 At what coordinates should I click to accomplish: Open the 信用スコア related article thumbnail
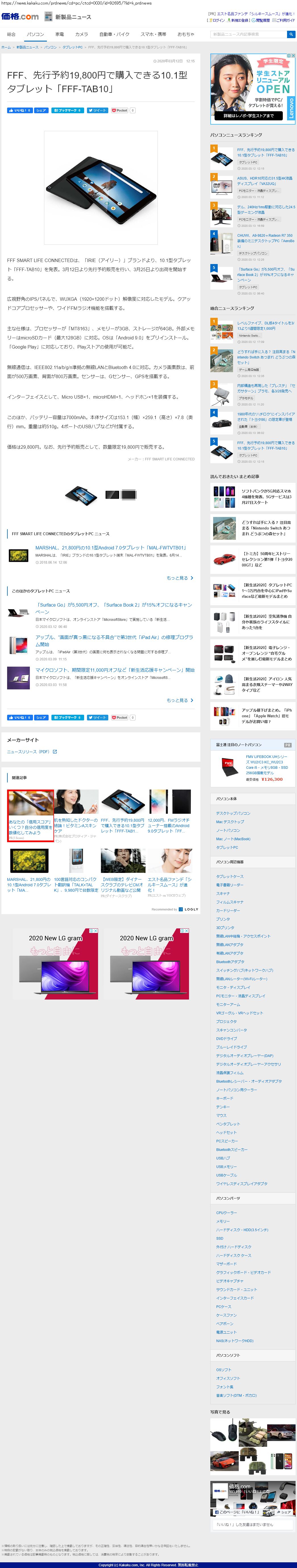pyautogui.click(x=30, y=803)
